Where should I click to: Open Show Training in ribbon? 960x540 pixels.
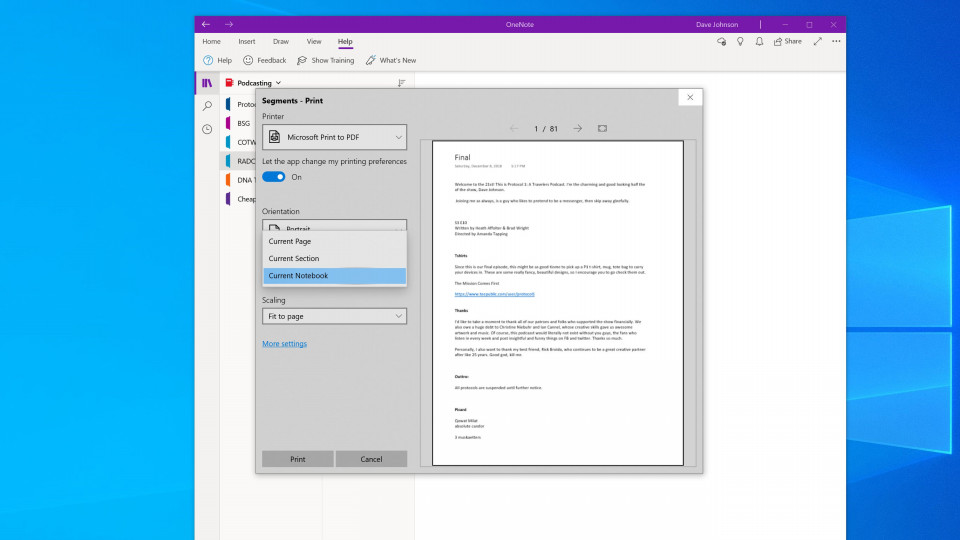326,60
